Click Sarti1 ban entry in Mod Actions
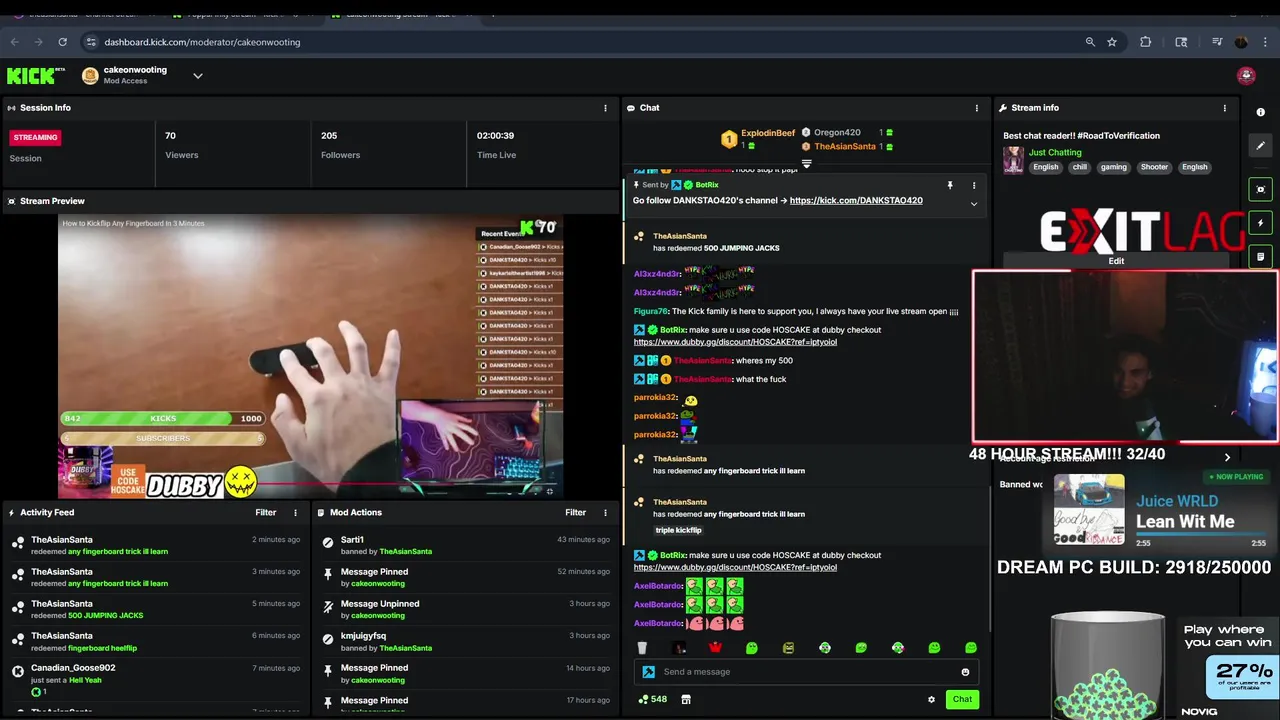Image resolution: width=1280 pixels, height=720 pixels. pyautogui.click(x=465, y=545)
